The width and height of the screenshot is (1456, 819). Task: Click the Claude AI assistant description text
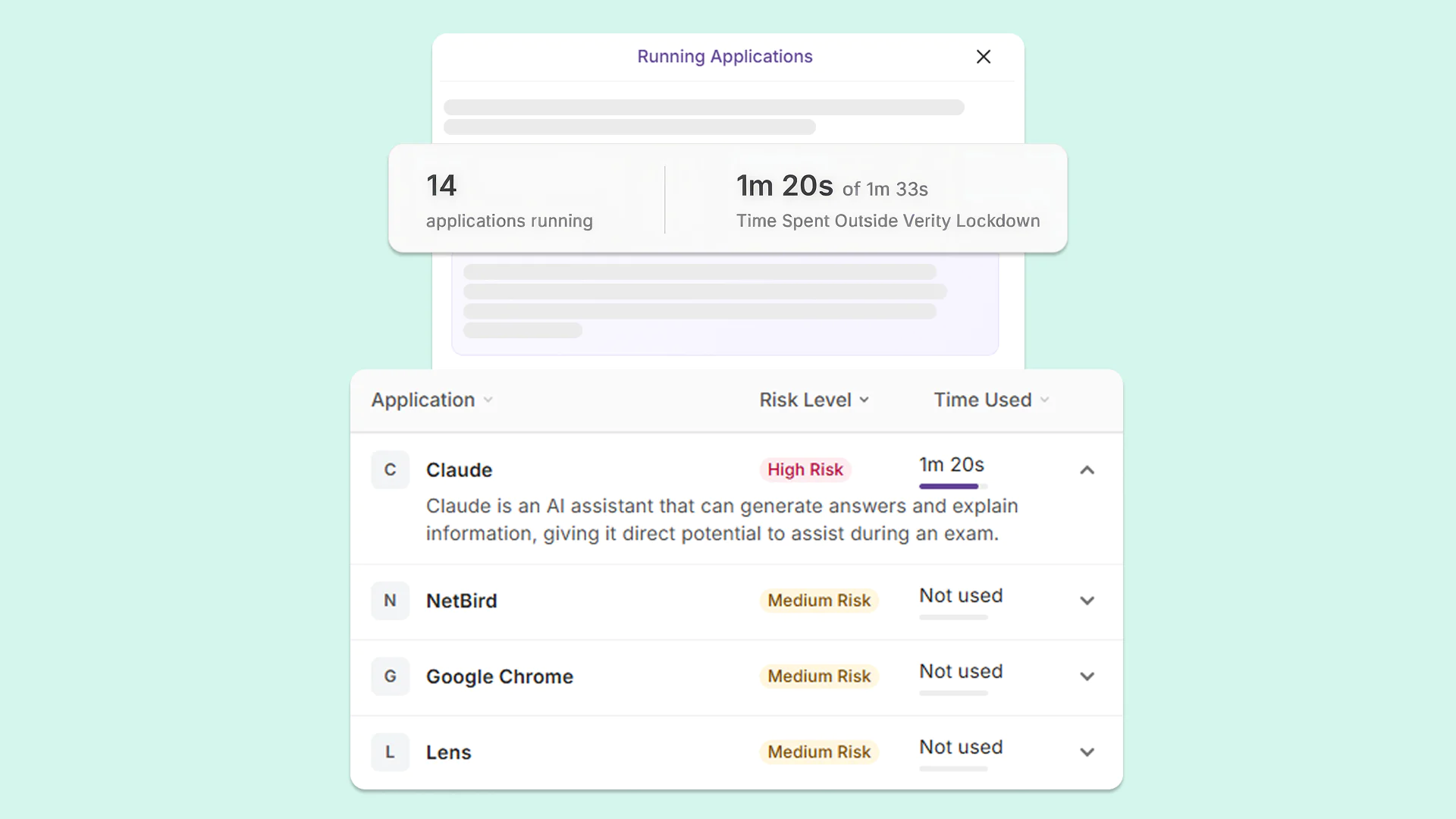[x=721, y=520]
